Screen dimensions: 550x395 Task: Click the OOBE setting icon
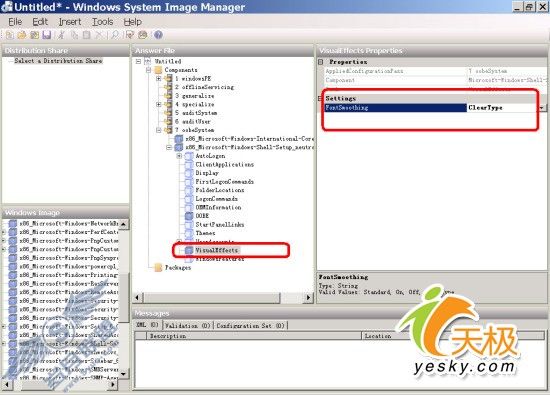189,216
